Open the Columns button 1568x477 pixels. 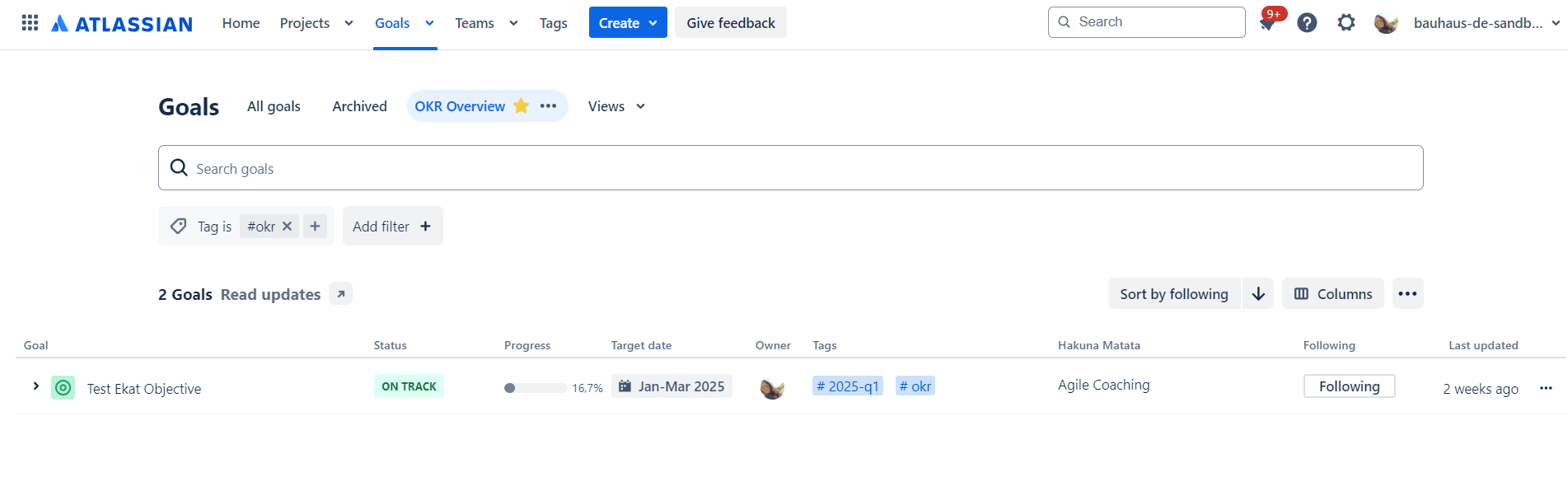click(1332, 293)
